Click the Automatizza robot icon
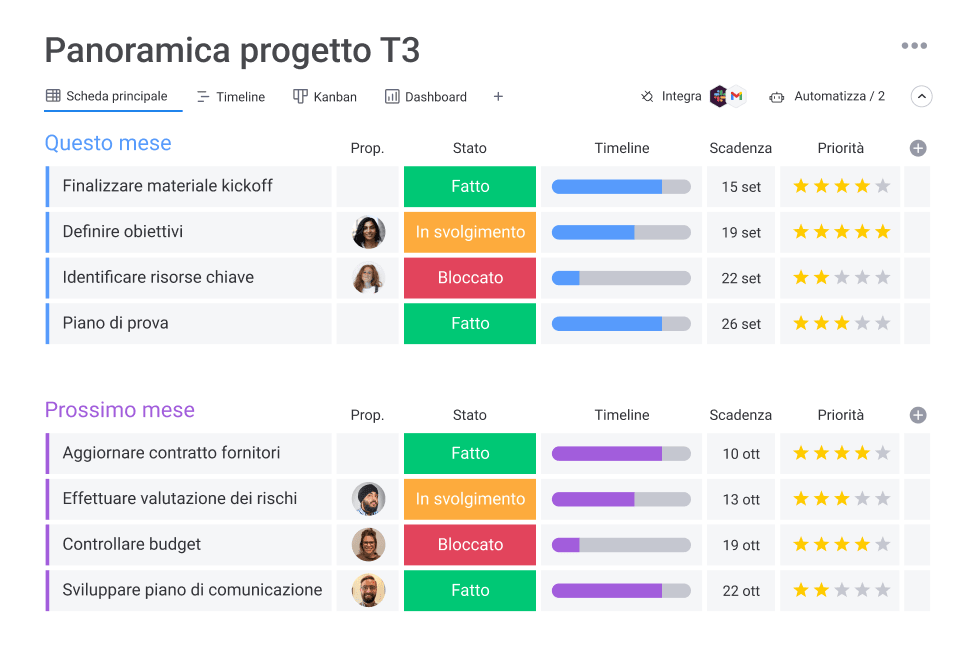Viewport: 973px width, 656px height. pyautogui.click(x=777, y=96)
